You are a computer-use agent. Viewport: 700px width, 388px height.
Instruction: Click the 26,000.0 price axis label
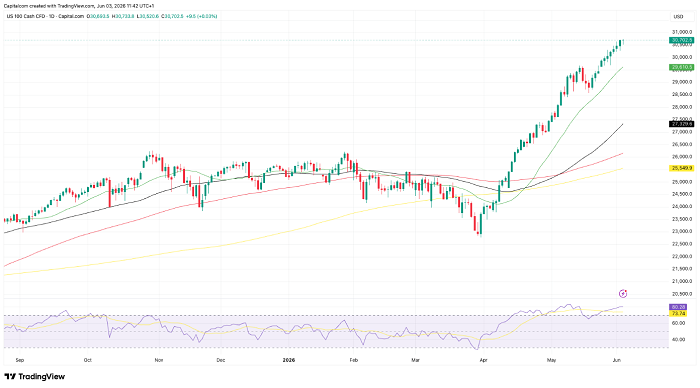682,157
